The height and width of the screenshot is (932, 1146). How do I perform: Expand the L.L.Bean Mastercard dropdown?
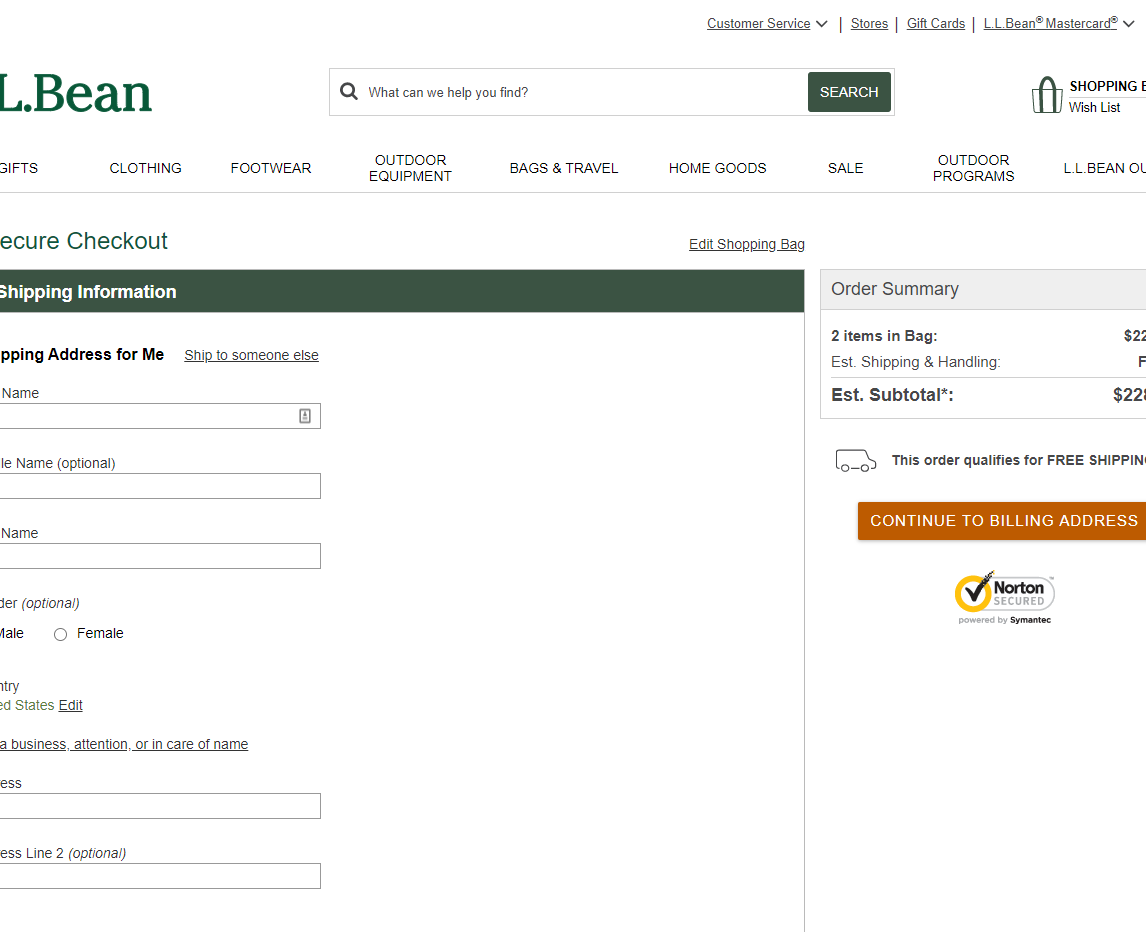click(x=1058, y=23)
